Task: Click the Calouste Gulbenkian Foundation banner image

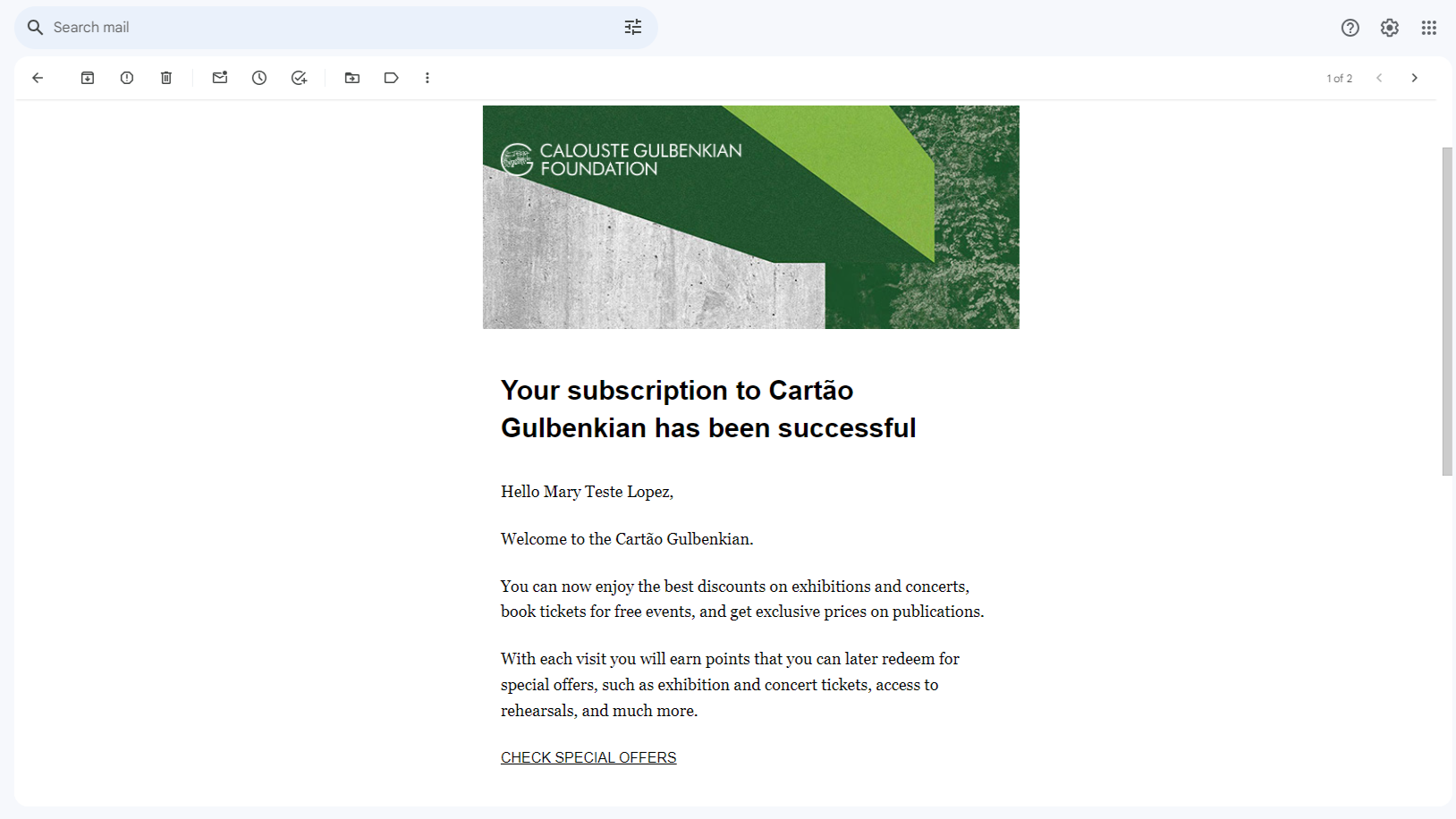Action: (x=751, y=217)
